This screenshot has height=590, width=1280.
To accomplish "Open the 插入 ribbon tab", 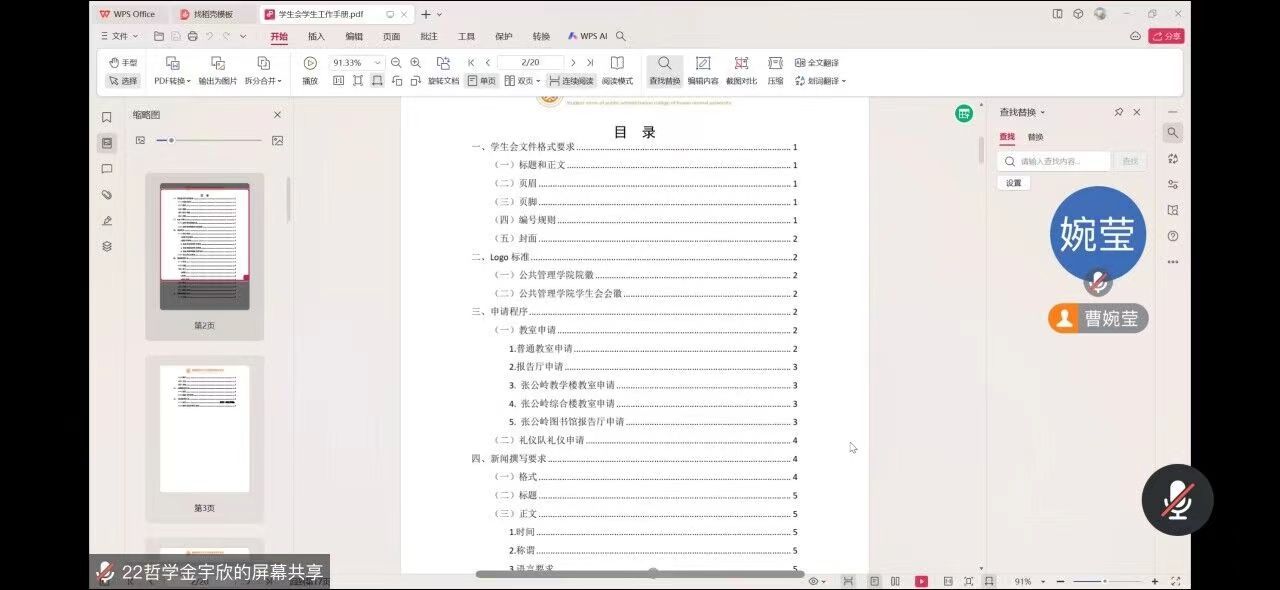I will click(316, 36).
